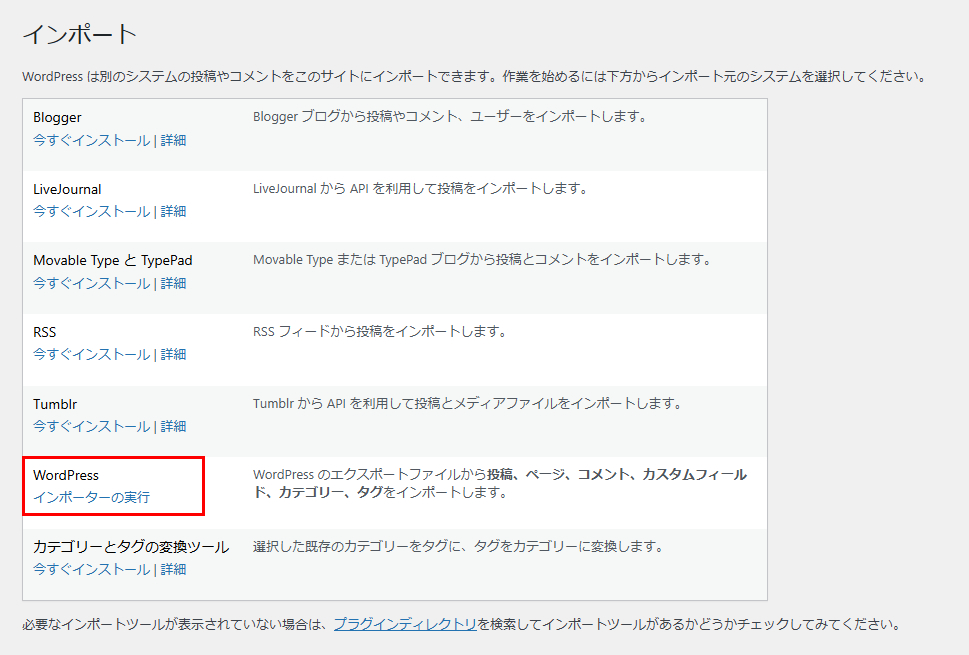Open 詳細 for カテゴリーとタグの変換ツール
This screenshot has width=969, height=655.
[173, 569]
